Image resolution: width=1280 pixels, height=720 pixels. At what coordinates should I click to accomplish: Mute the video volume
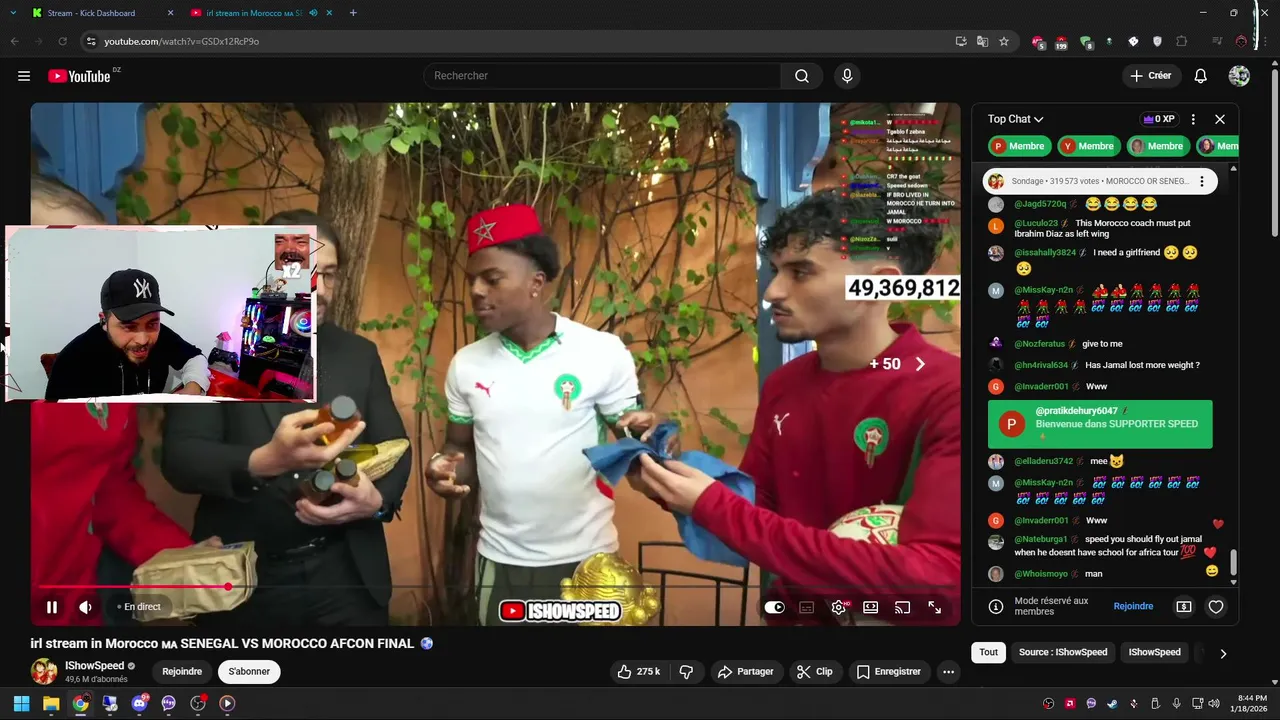(86, 607)
